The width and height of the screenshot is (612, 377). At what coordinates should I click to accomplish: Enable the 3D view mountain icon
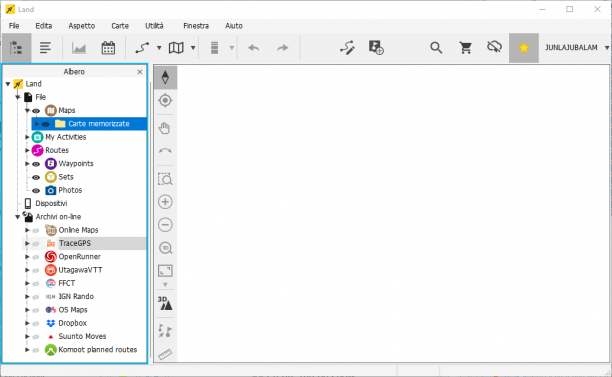(x=165, y=303)
